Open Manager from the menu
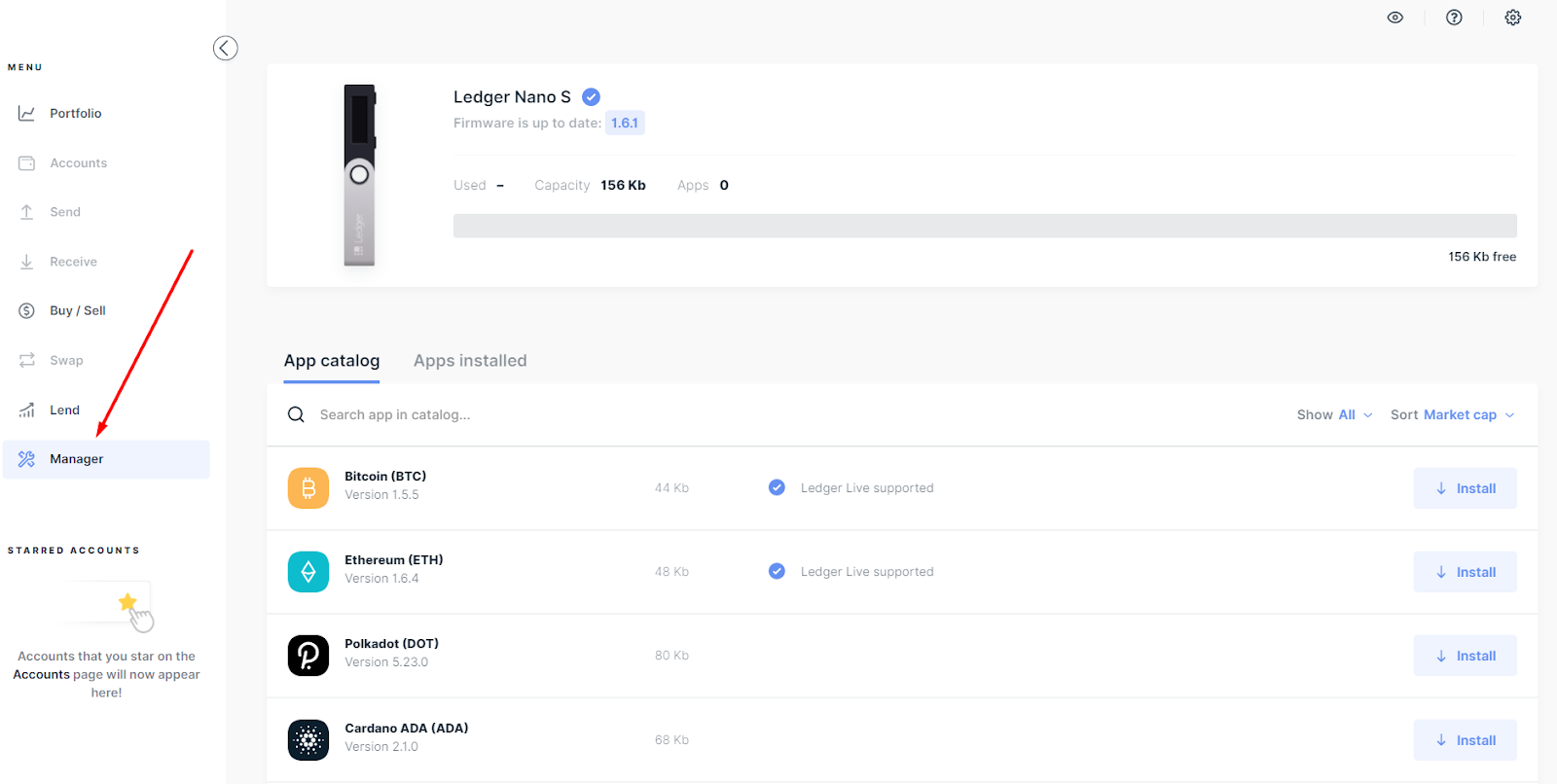The height and width of the screenshot is (784, 1557). tap(105, 459)
